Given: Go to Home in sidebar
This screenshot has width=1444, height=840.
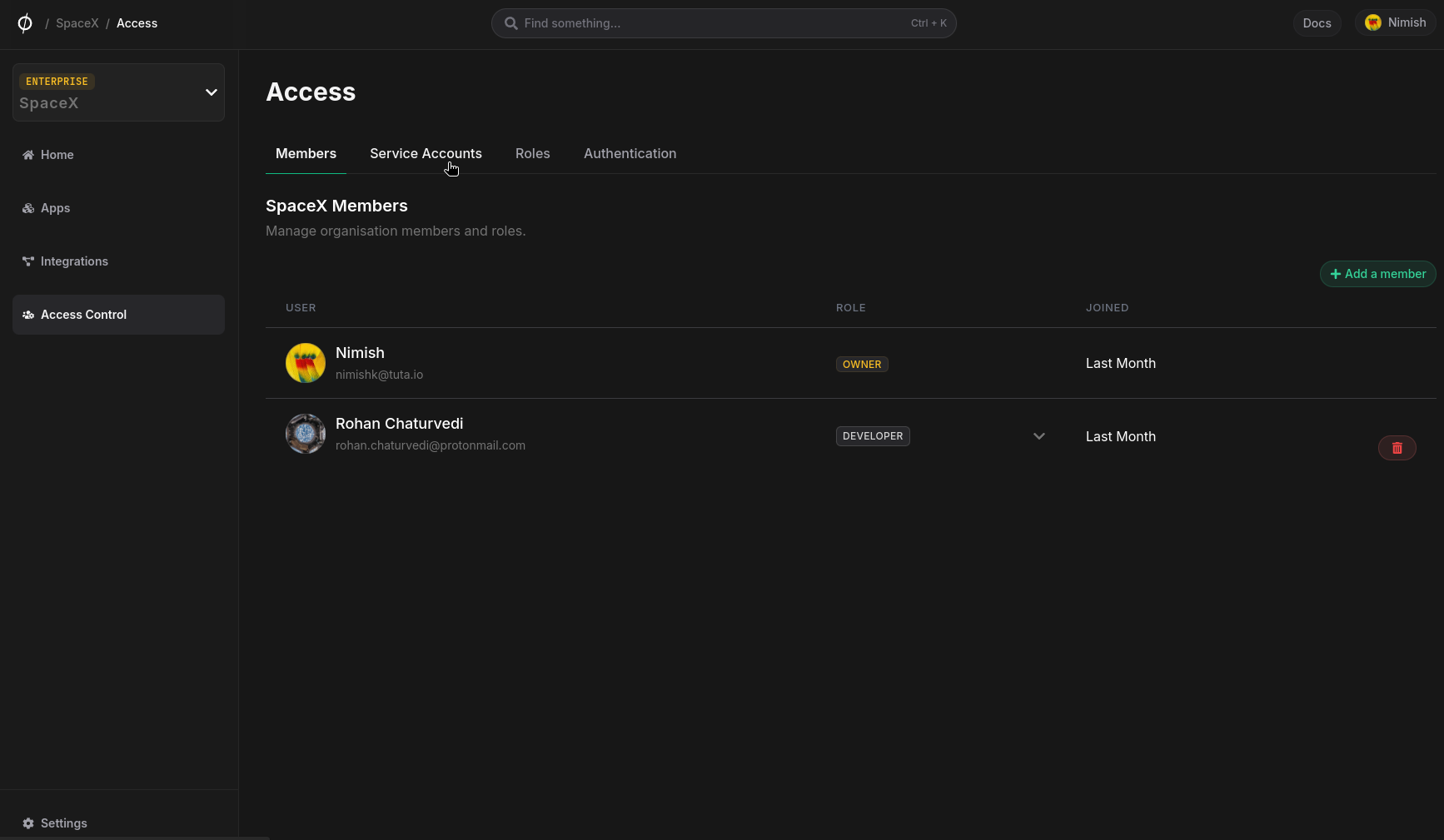Looking at the screenshot, I should tap(118, 155).
